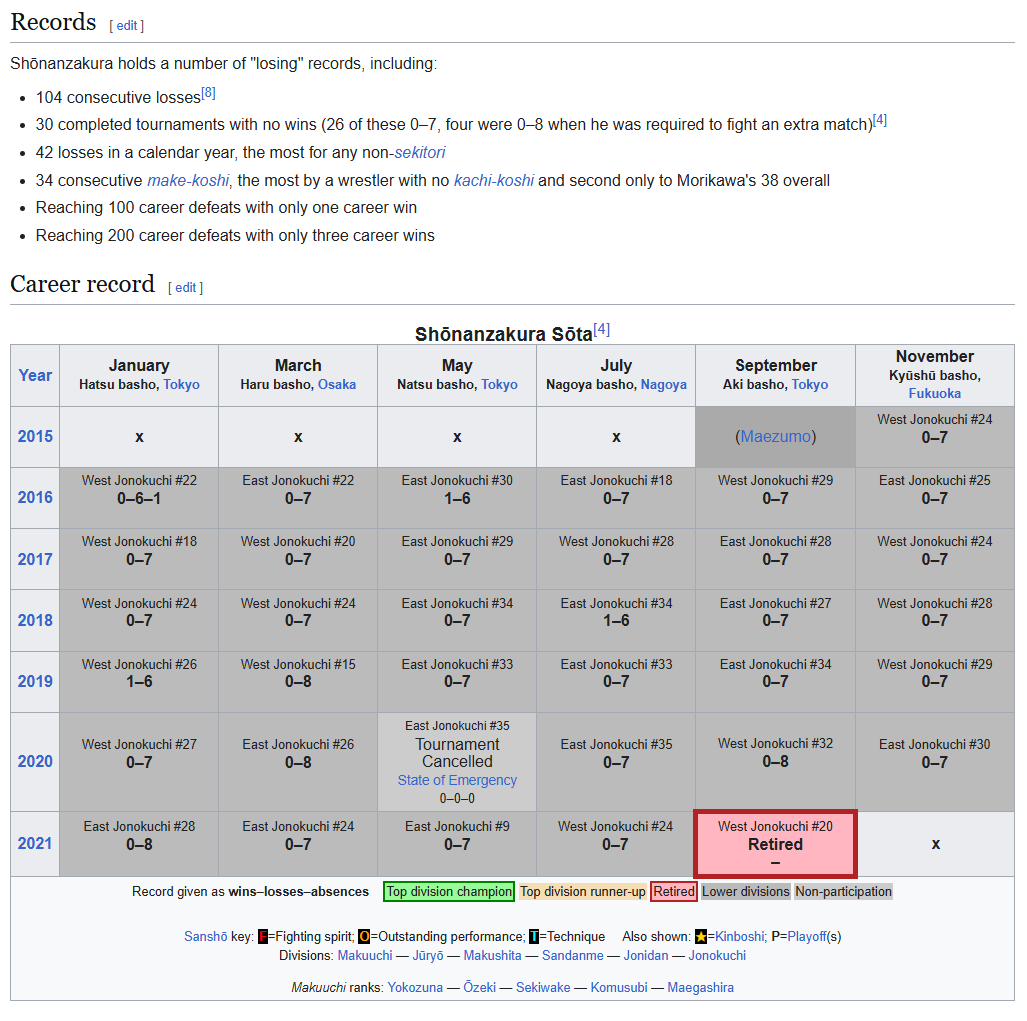Click the red F Fighting spirit icon
The image size is (1027, 1021).
263,937
